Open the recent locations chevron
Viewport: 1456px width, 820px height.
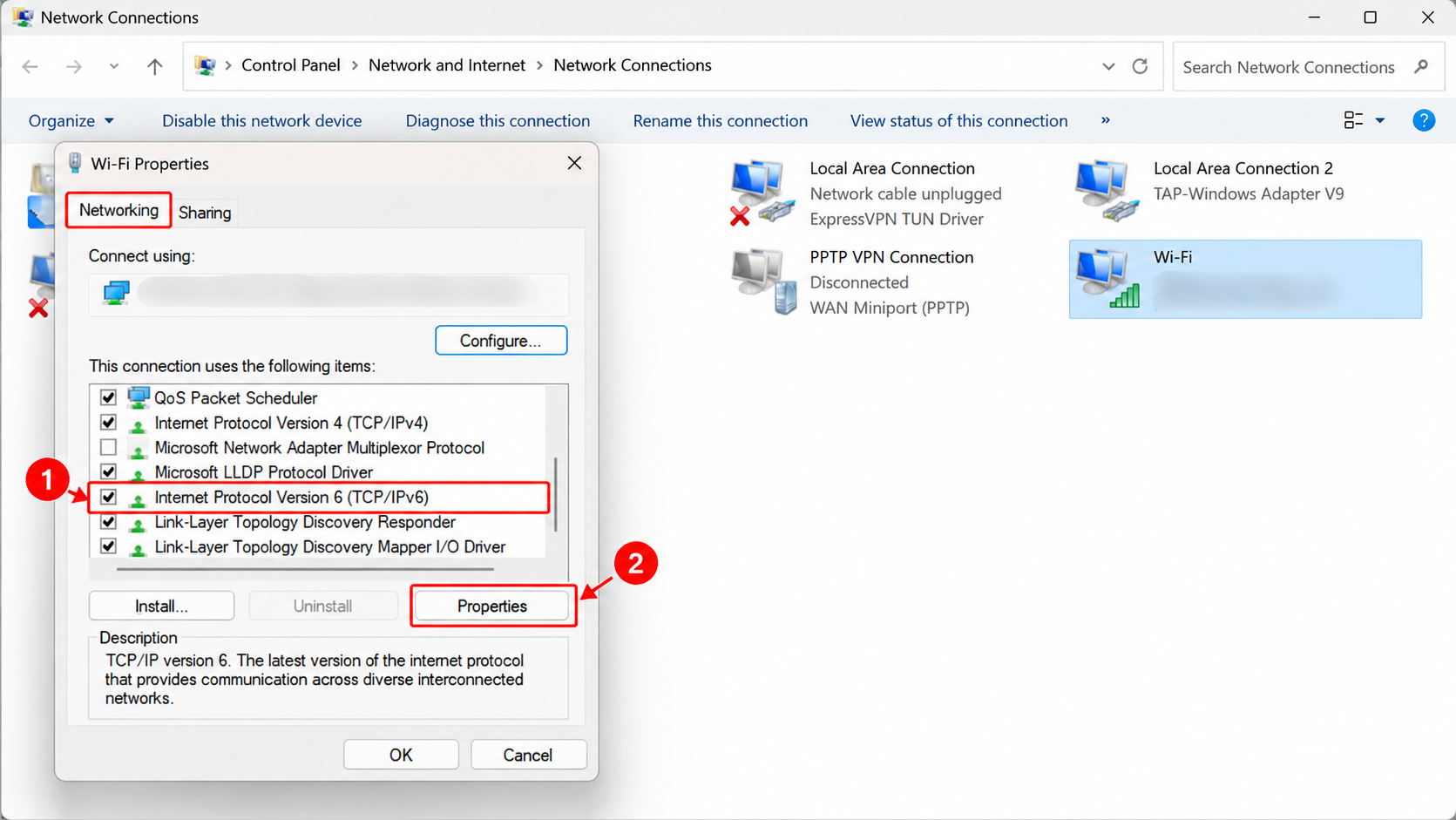coord(114,66)
